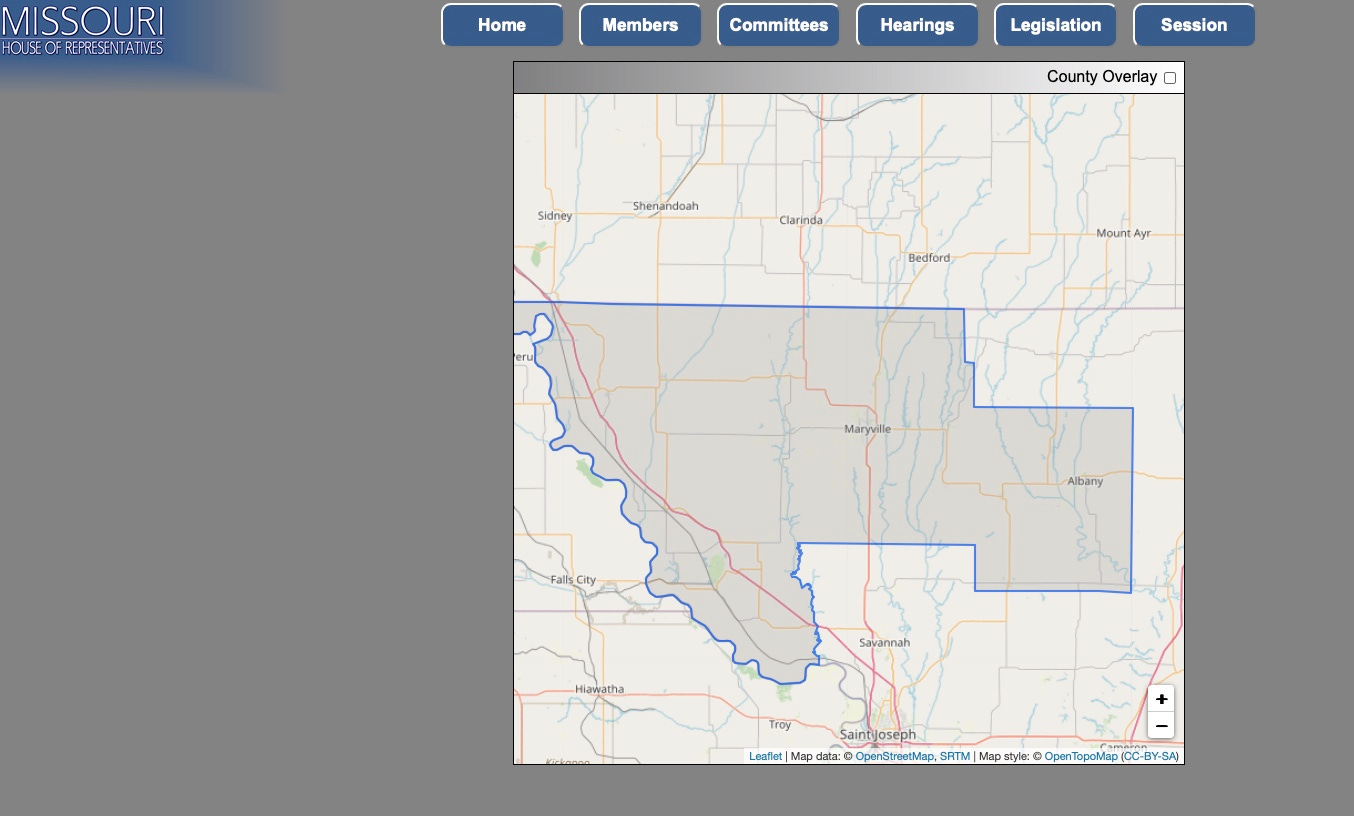This screenshot has width=1354, height=816.
Task: Click the Missouri House of Representatives logo
Action: (82, 30)
